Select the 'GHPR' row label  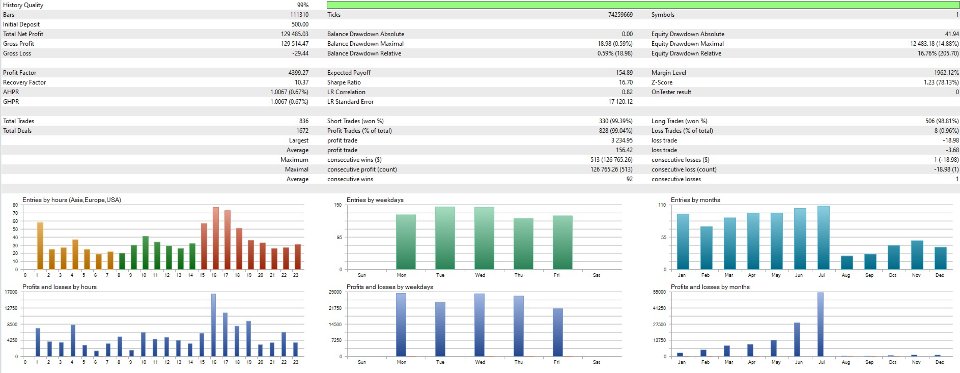coord(10,102)
